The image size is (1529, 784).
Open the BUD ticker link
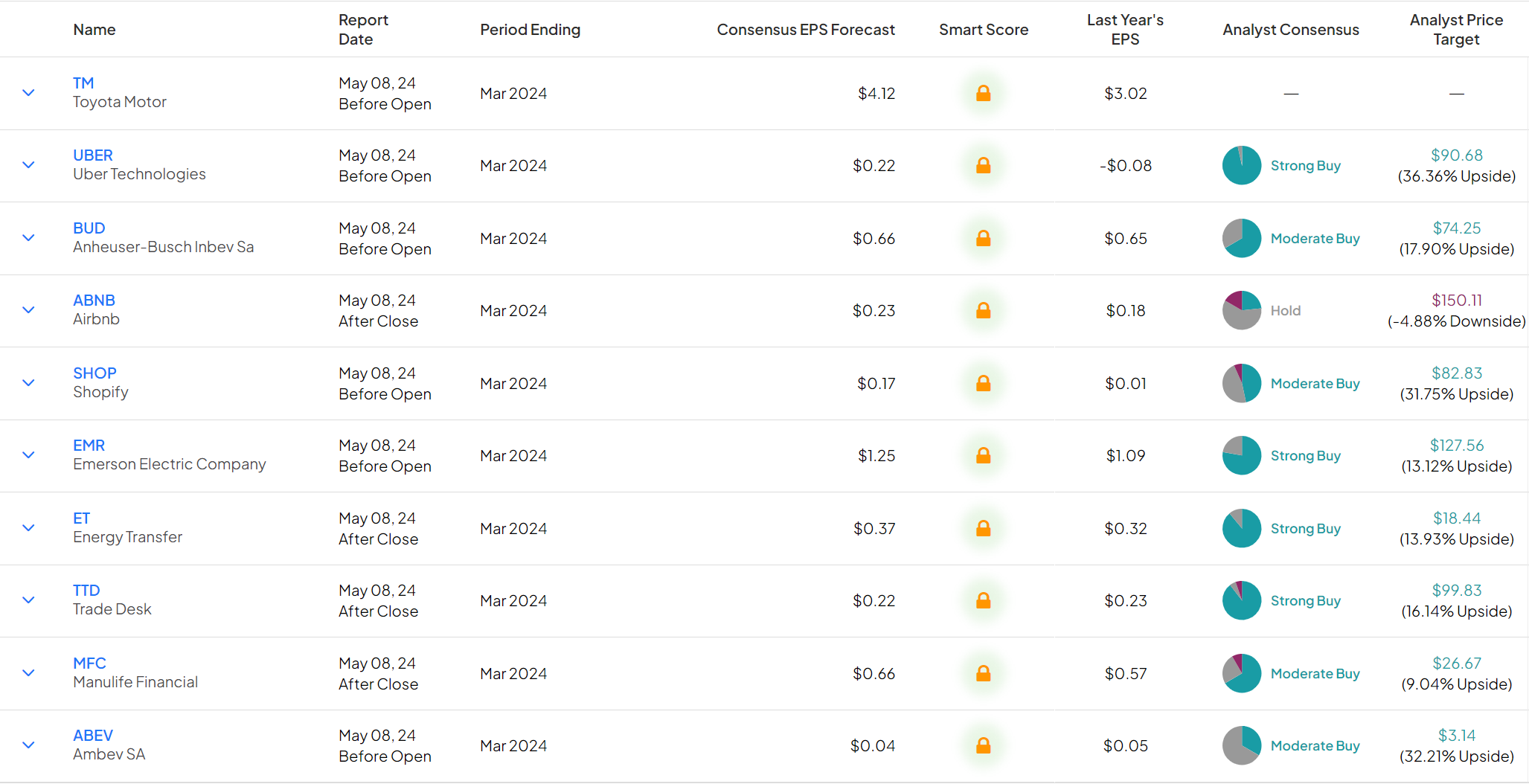pos(89,228)
